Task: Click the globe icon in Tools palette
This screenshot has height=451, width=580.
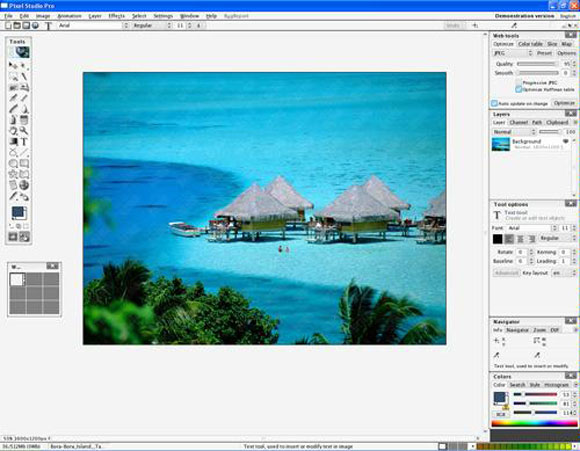Action: pyautogui.click(x=24, y=185)
